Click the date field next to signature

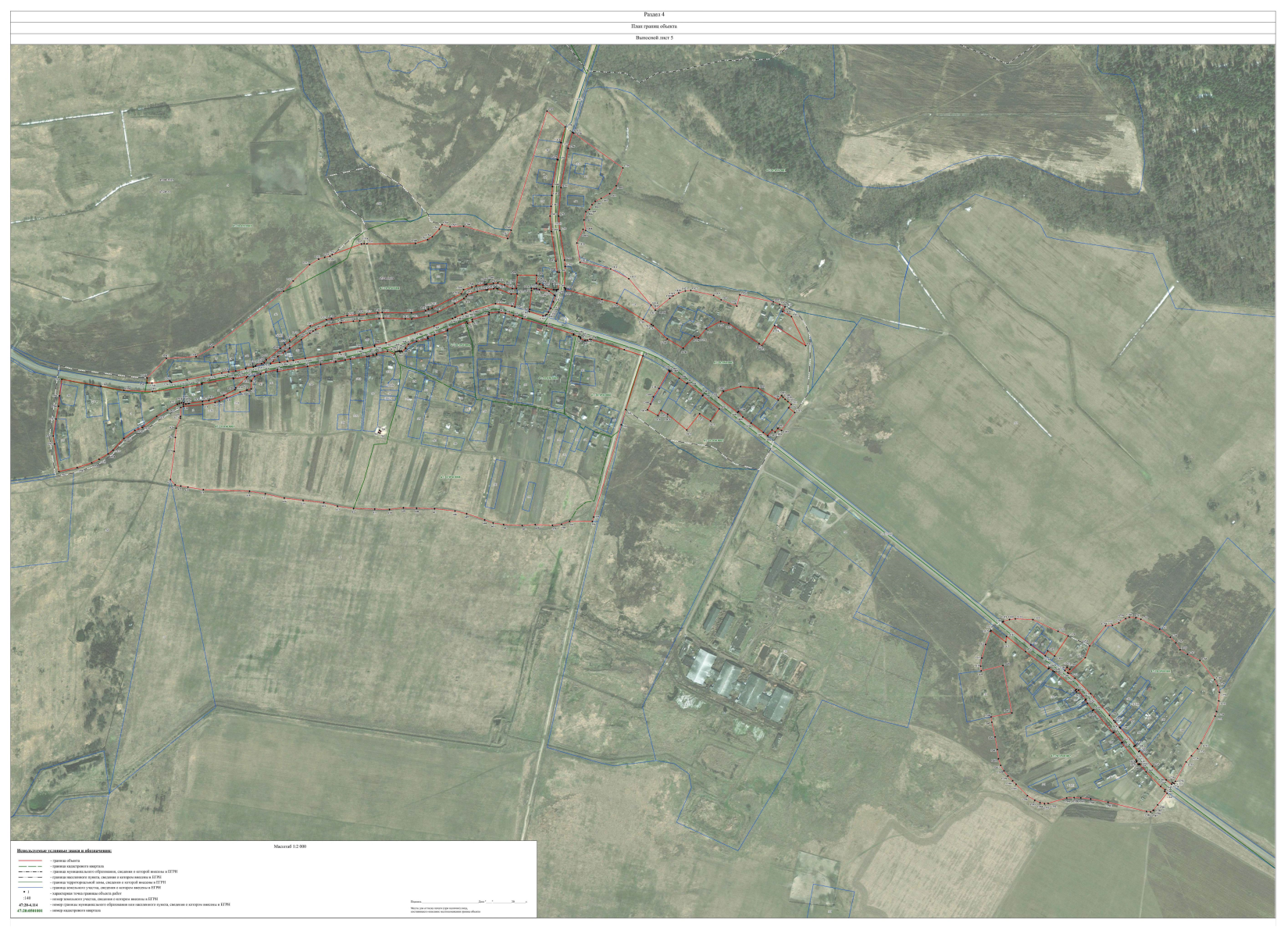point(500,901)
